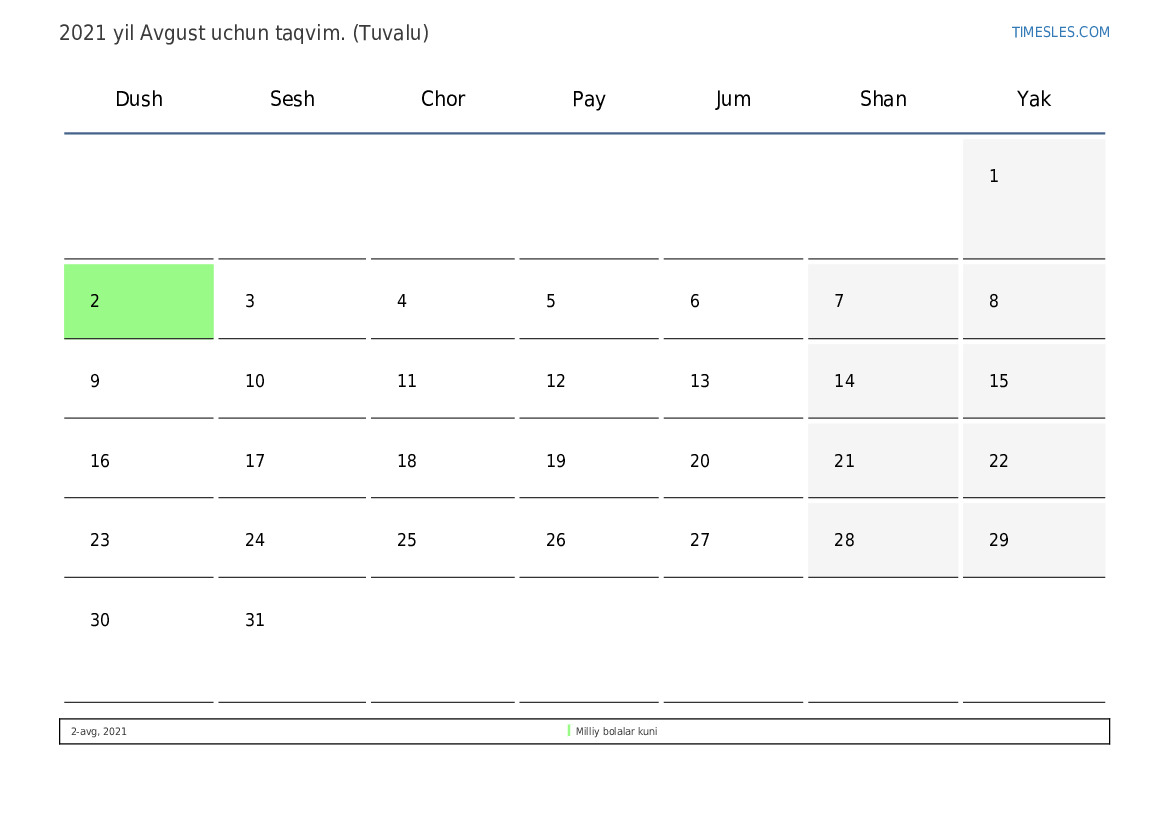1169x827 pixels.
Task: Click the green holiday legend marker
Action: pyautogui.click(x=569, y=731)
